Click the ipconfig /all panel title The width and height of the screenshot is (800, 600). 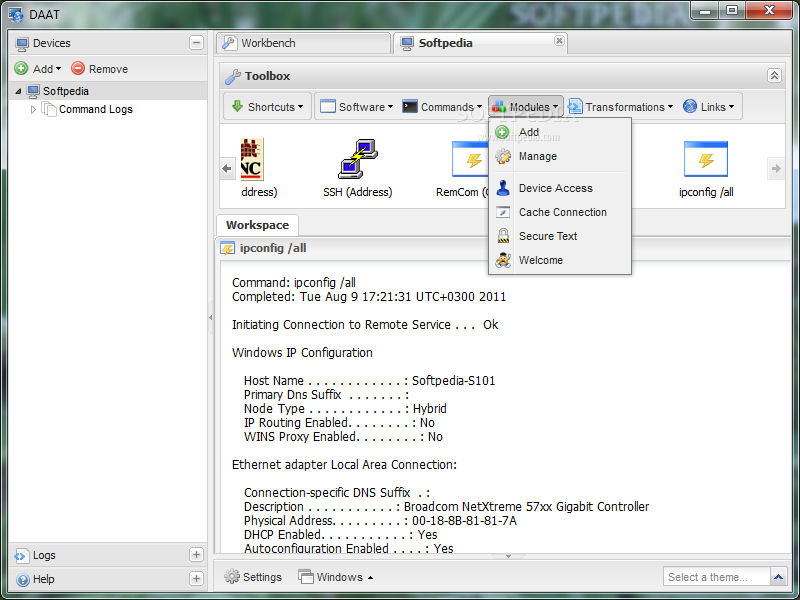click(273, 248)
